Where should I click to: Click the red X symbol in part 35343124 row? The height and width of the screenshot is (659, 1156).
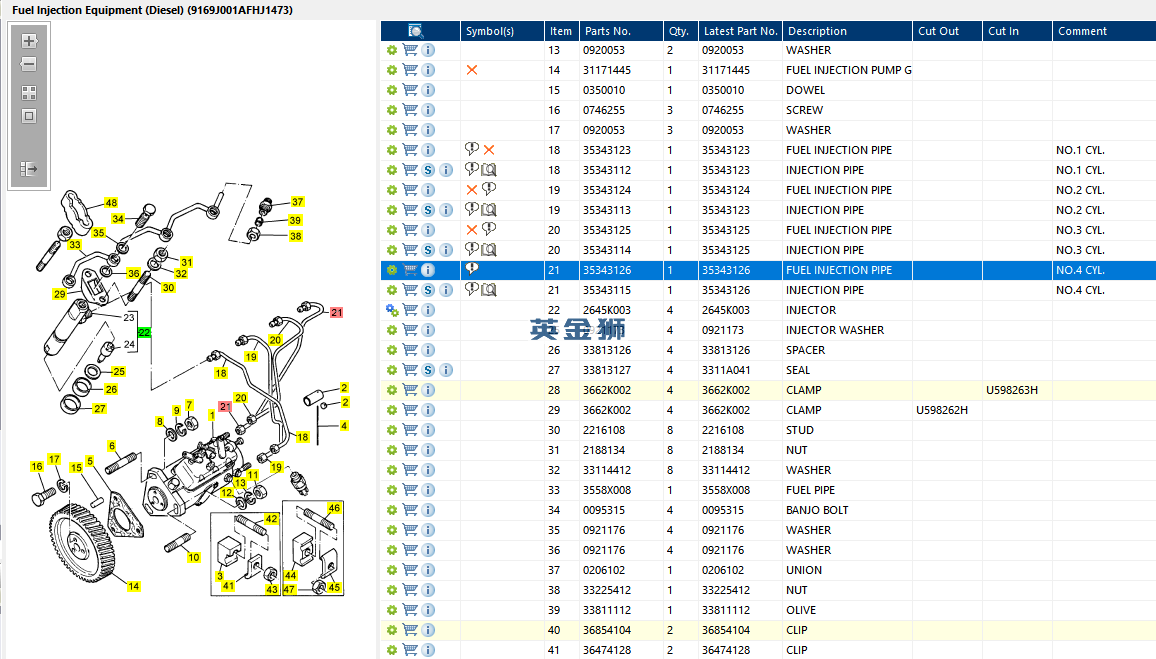(472, 189)
